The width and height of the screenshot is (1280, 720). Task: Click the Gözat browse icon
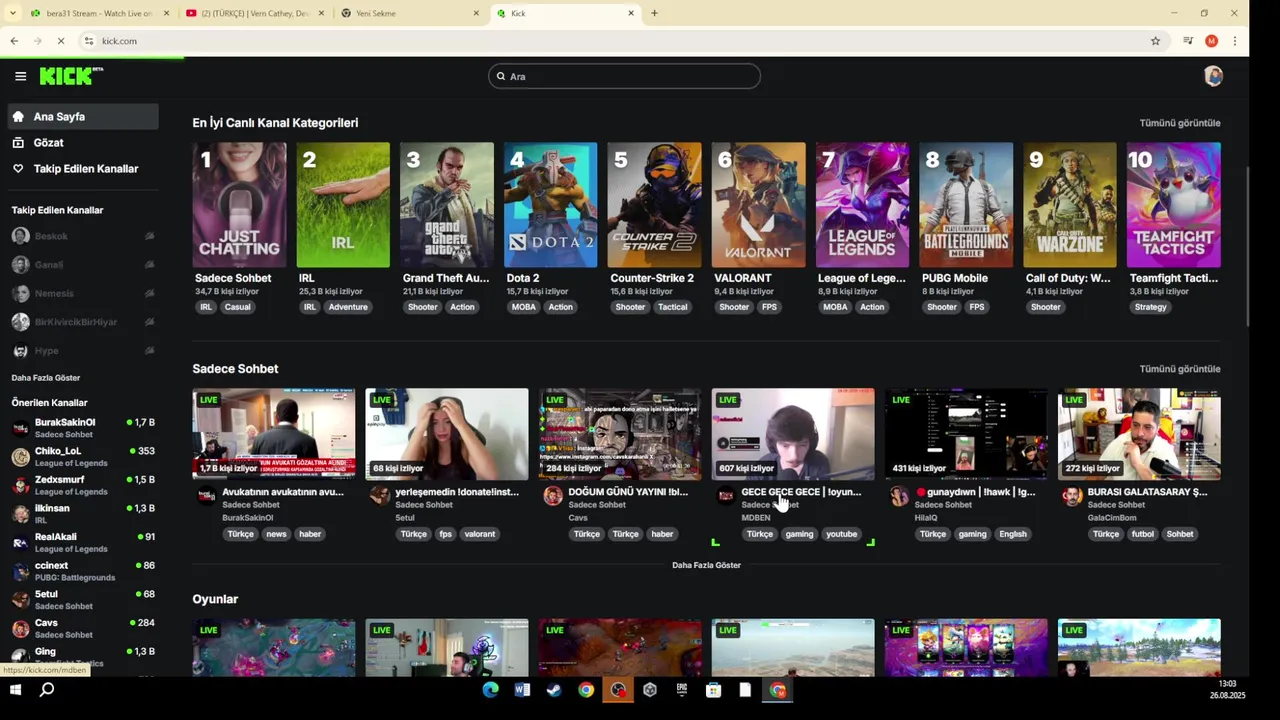(18, 143)
